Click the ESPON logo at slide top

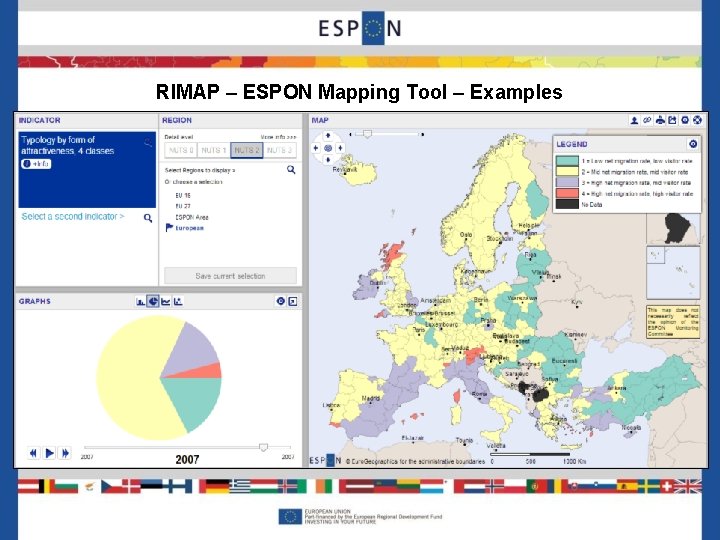click(x=360, y=28)
